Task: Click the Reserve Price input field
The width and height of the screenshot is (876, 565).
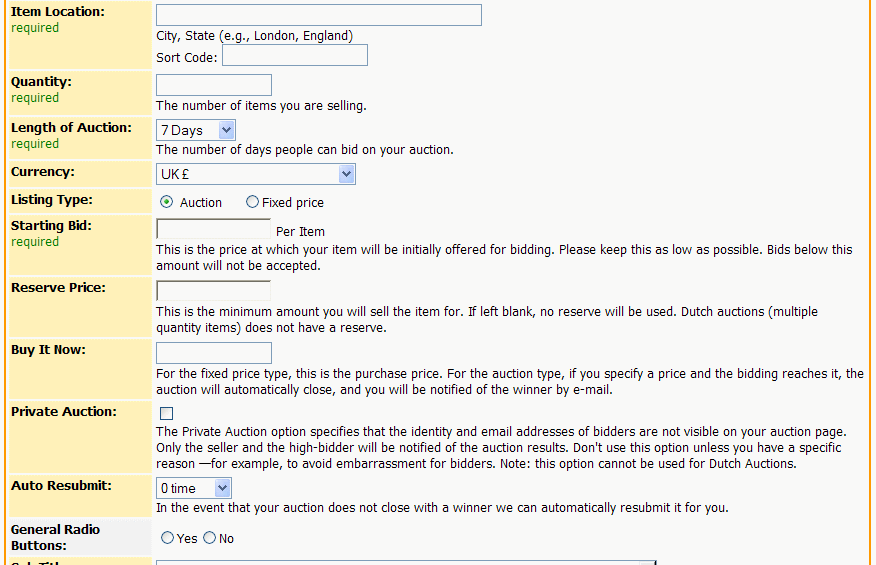Action: click(213, 291)
